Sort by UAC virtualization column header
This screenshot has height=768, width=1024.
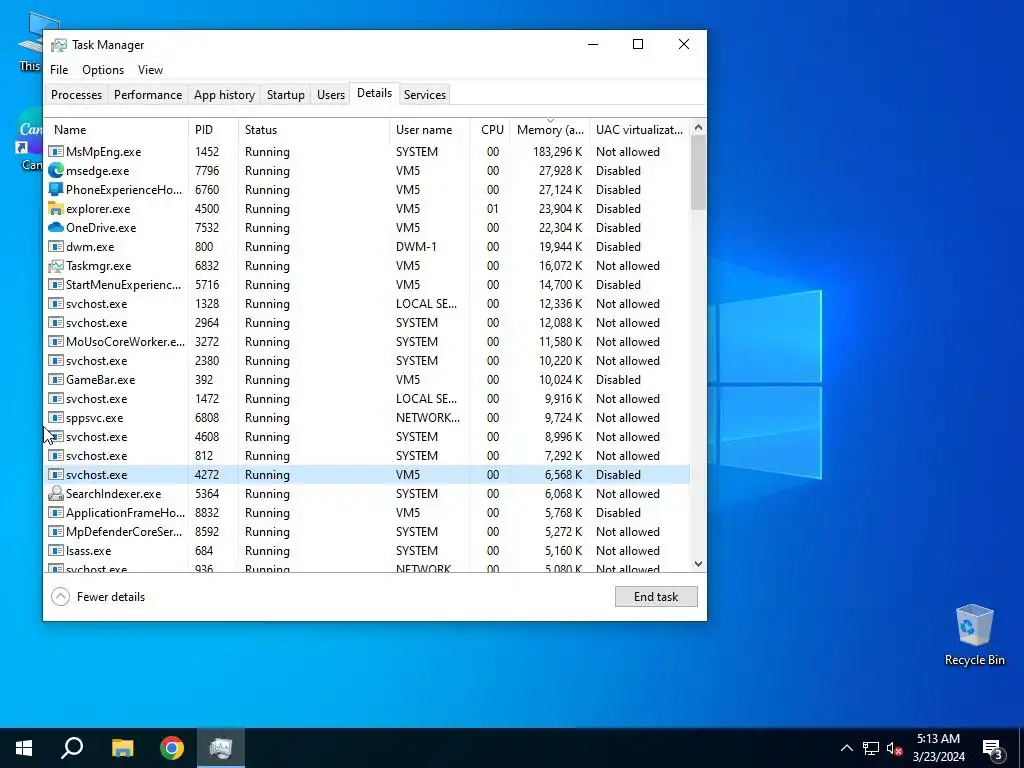(x=639, y=129)
